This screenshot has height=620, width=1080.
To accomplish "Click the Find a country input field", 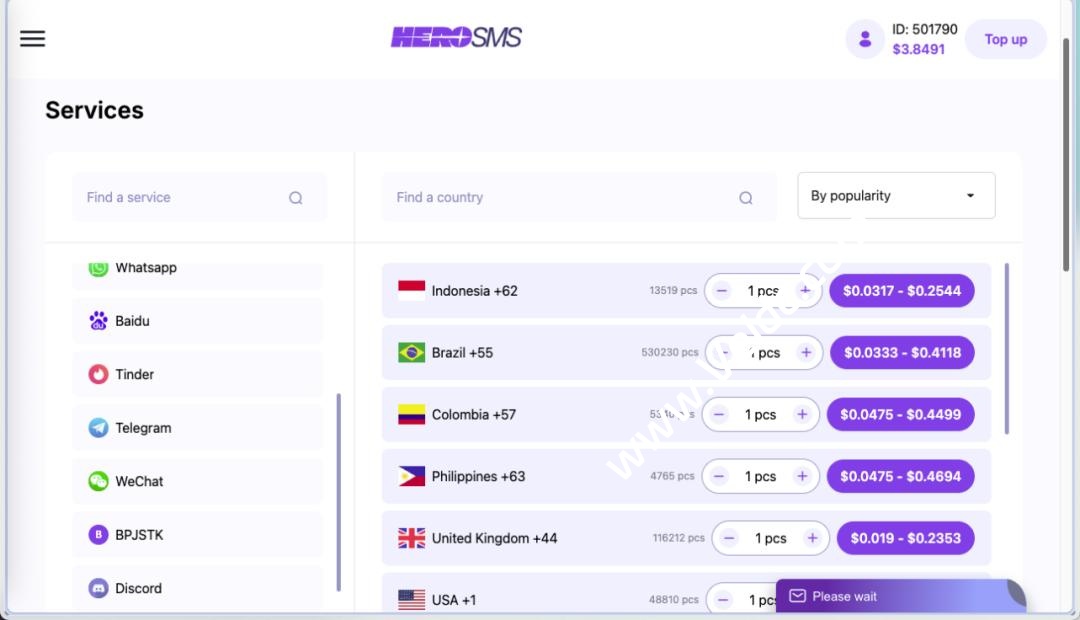I will (x=560, y=198).
